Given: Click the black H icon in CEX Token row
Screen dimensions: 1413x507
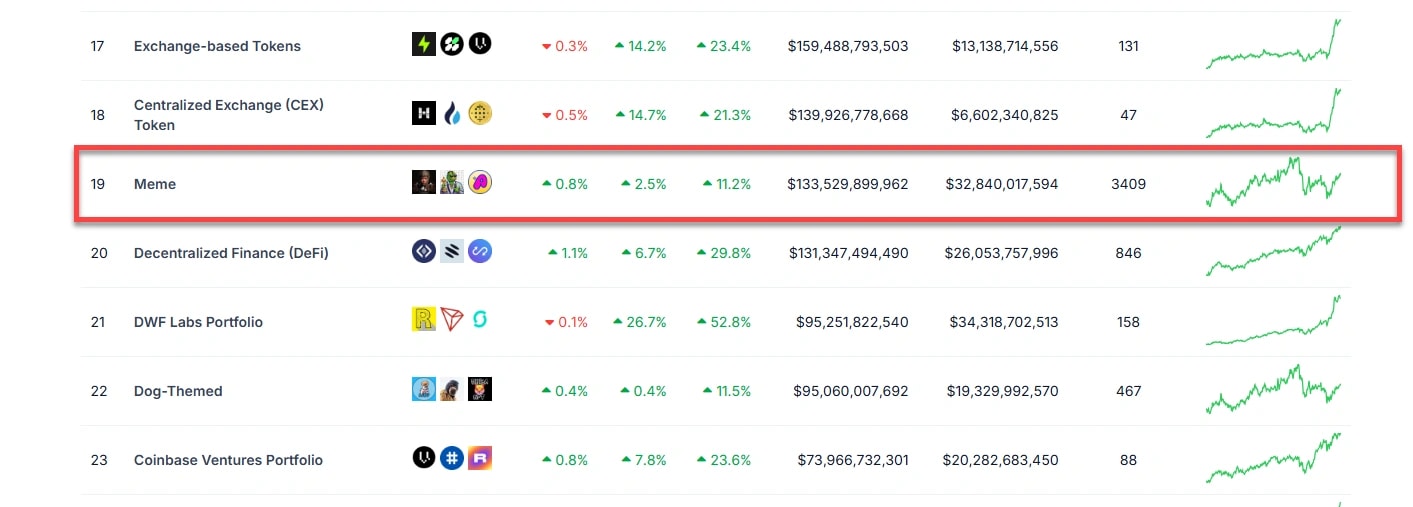Looking at the screenshot, I should tap(423, 113).
